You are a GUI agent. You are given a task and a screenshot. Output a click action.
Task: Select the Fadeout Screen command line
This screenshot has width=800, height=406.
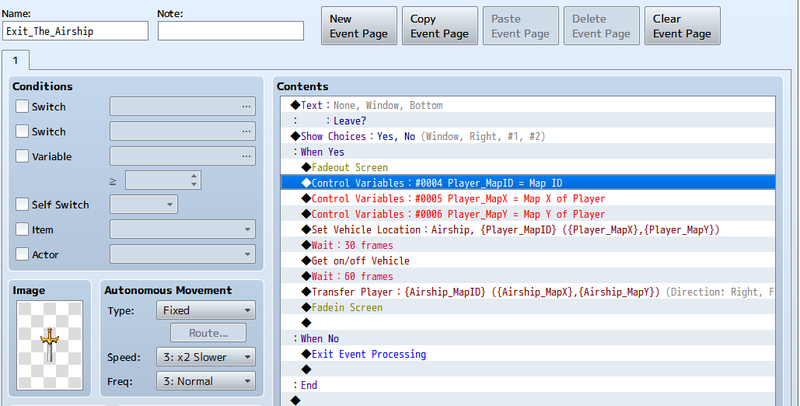tap(349, 168)
